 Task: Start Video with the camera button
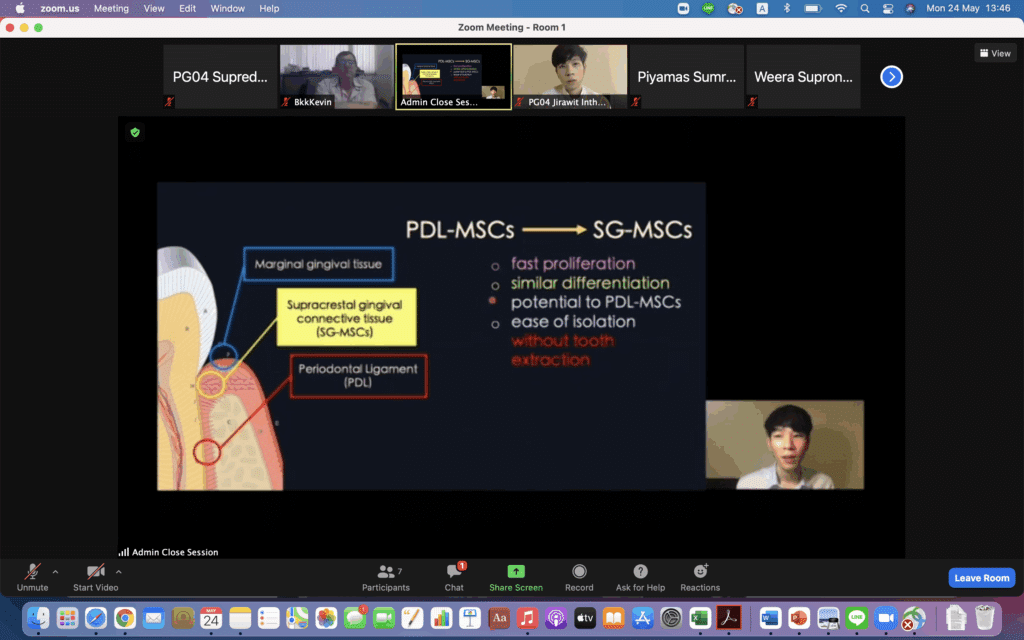pos(95,577)
